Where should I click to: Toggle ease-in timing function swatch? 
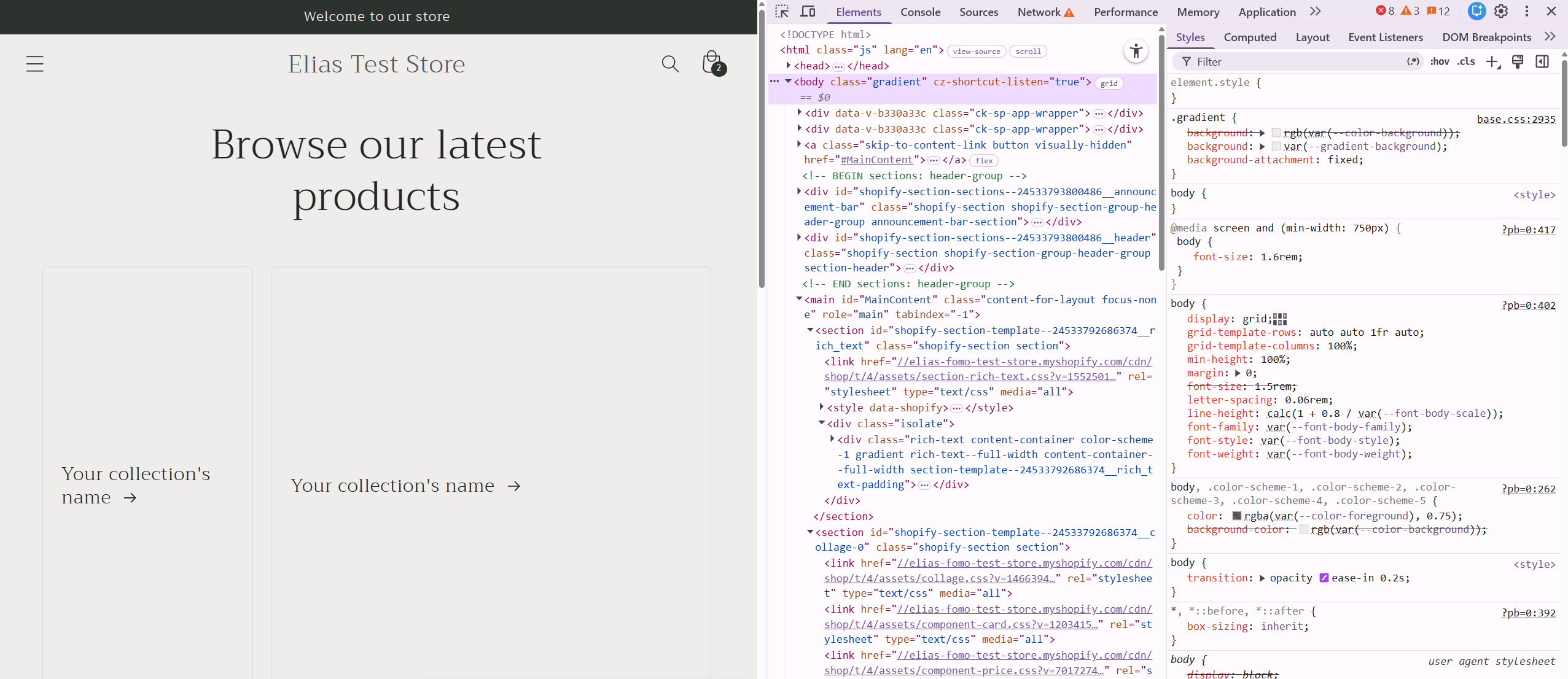click(x=1324, y=578)
